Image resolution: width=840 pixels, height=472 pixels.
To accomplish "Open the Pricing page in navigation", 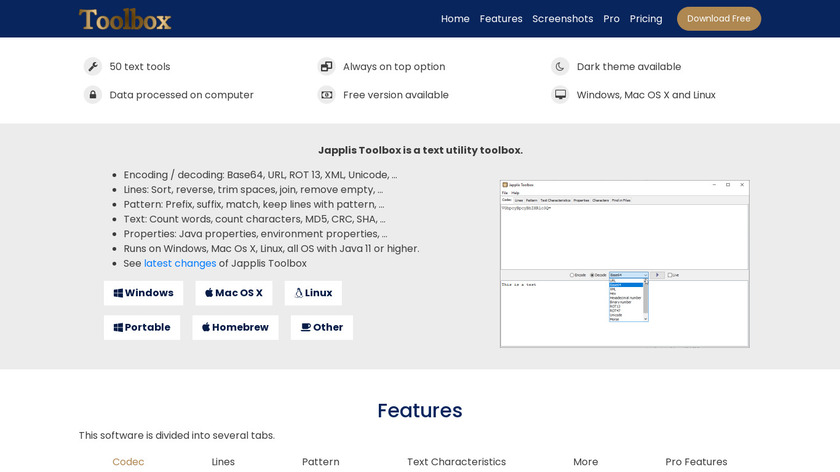I will click(645, 19).
